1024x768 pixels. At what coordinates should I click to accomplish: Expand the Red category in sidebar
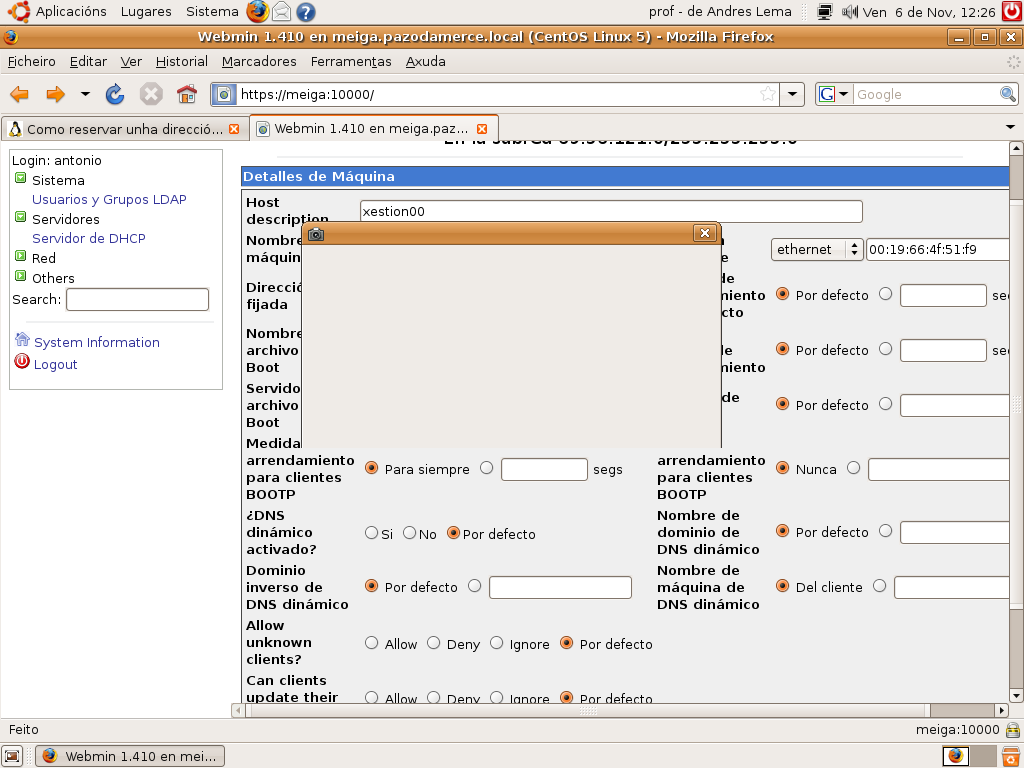point(21,257)
